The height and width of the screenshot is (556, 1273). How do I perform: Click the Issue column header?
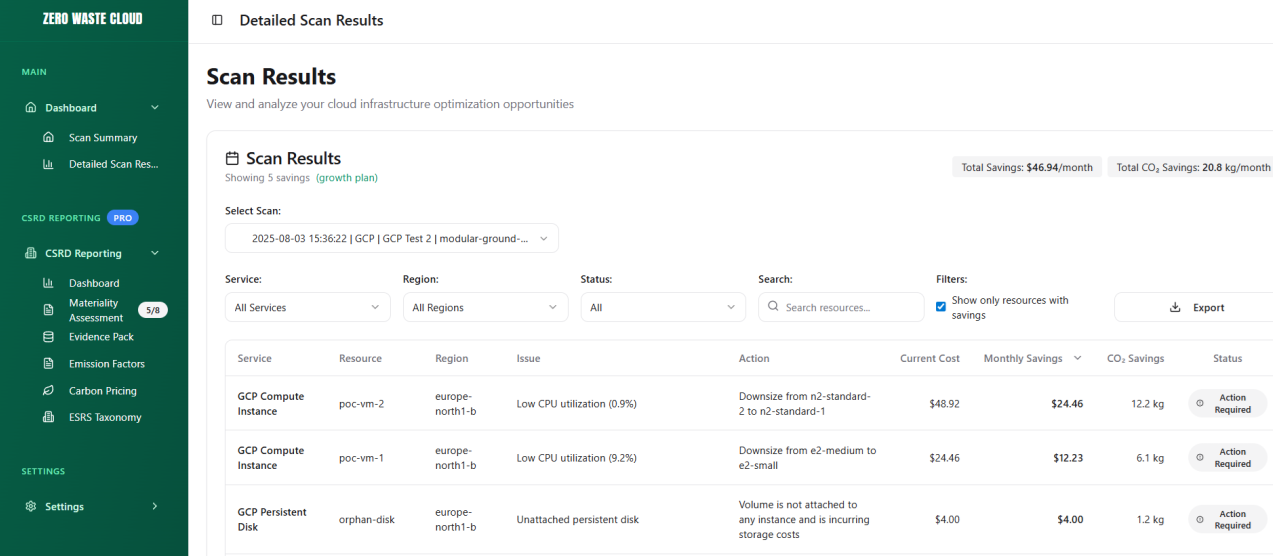(x=528, y=358)
